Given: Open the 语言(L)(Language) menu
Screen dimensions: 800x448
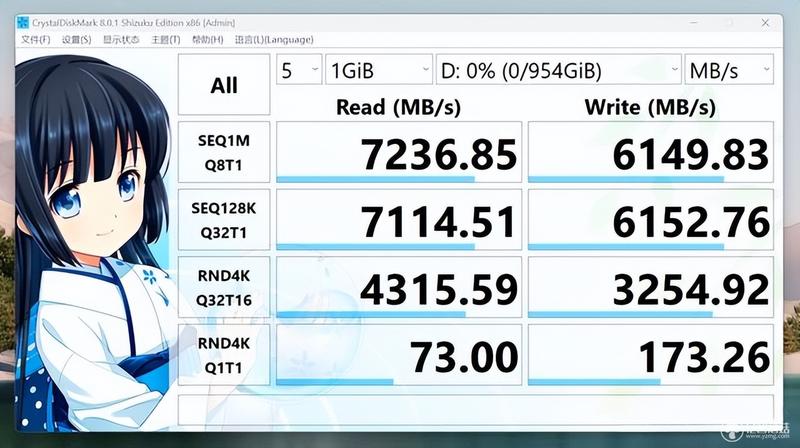Looking at the screenshot, I should point(274,40).
